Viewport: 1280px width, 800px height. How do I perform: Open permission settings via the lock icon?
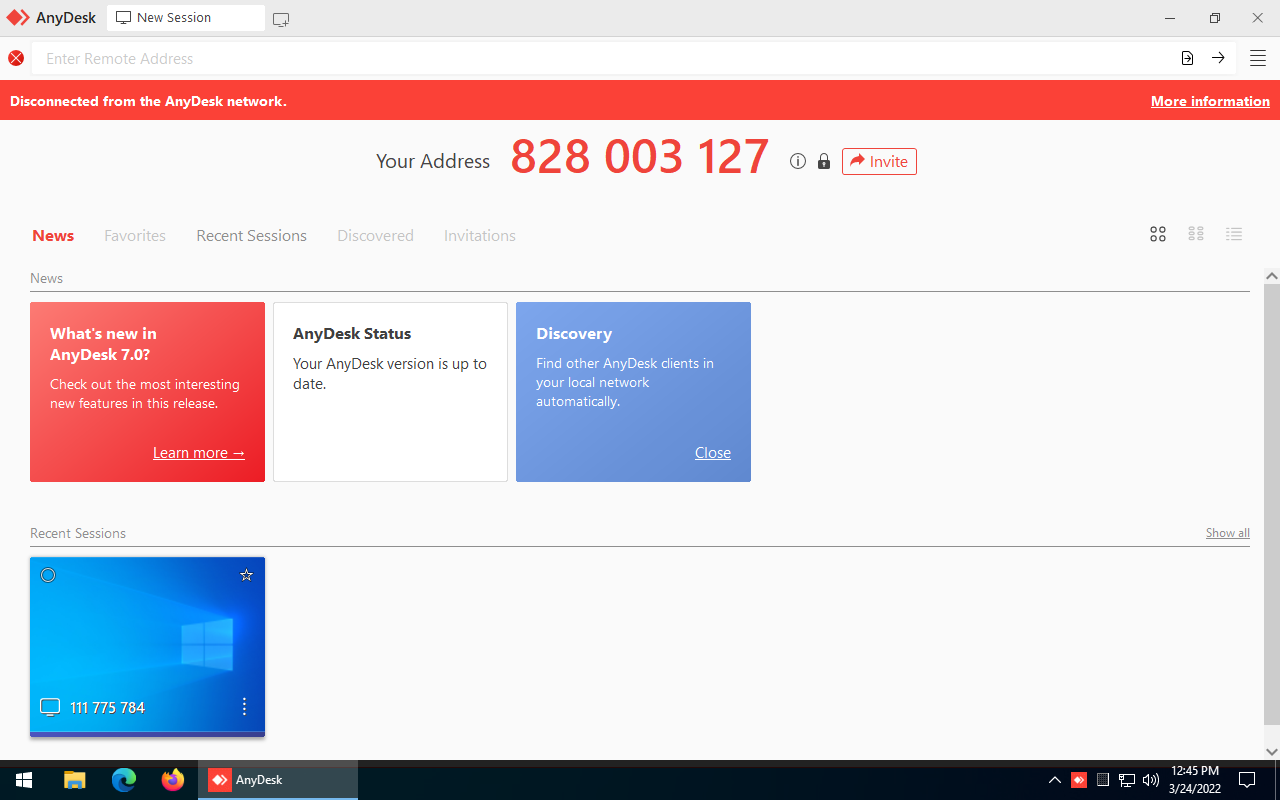pyautogui.click(x=823, y=161)
